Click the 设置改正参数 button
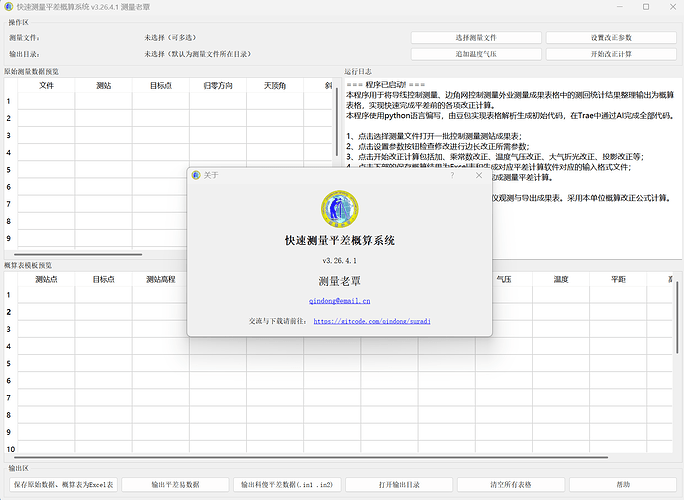This screenshot has width=684, height=500. [610, 37]
